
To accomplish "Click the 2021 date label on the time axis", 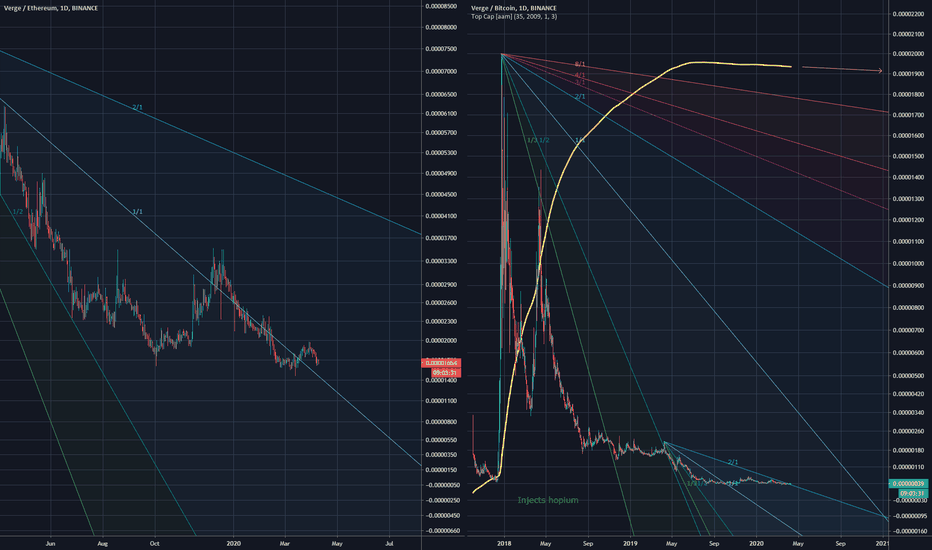I will (x=883, y=543).
